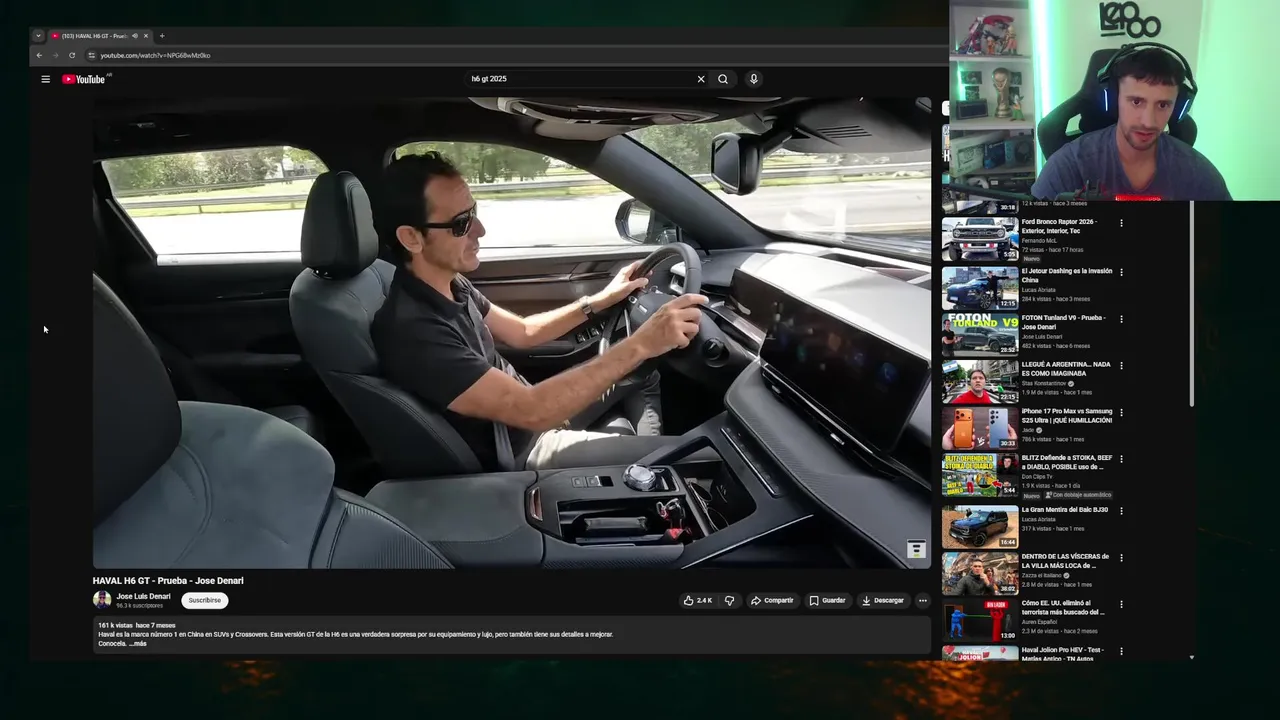Download the video via Descargar button
The width and height of the screenshot is (1280, 720).
point(882,601)
